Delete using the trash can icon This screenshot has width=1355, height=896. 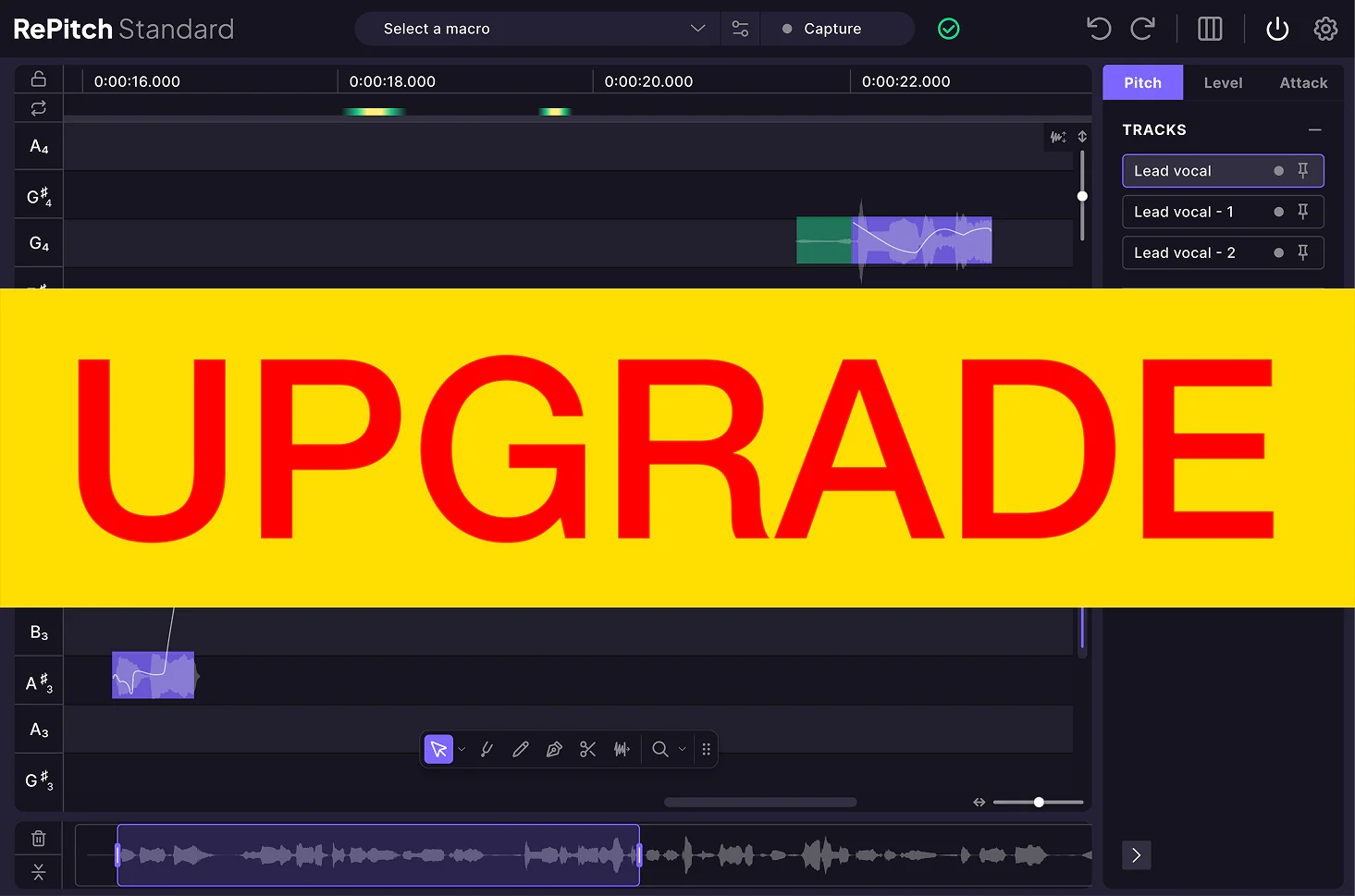tap(39, 839)
